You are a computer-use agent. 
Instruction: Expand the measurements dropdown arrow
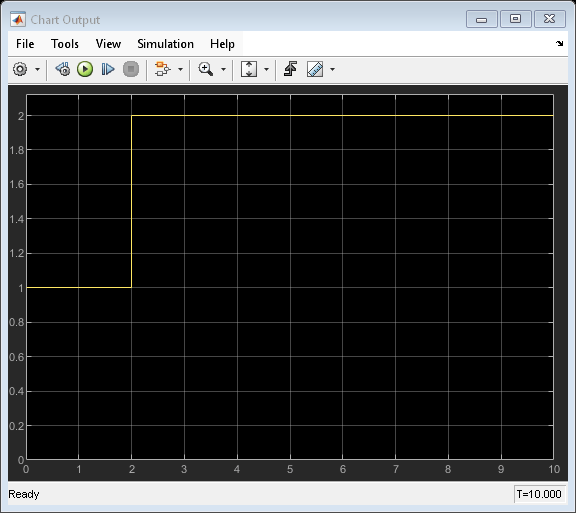pyautogui.click(x=332, y=69)
